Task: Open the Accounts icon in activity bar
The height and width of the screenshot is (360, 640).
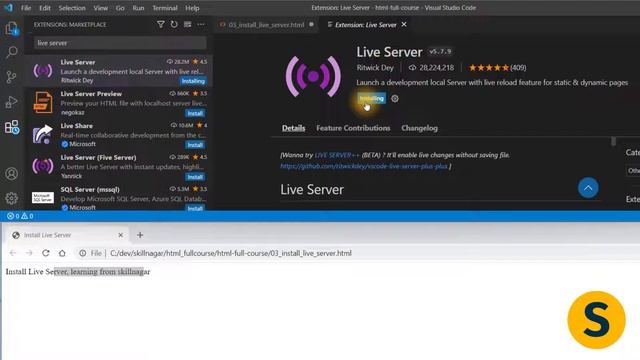Action: coord(11,174)
